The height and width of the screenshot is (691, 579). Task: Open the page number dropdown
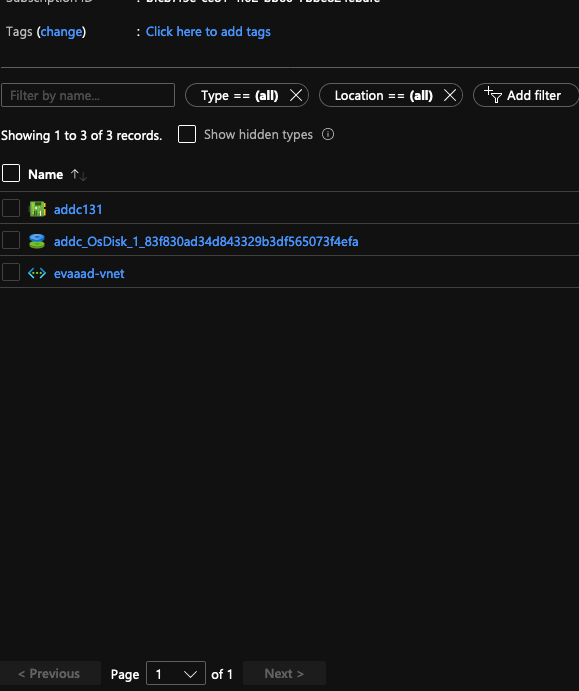176,673
